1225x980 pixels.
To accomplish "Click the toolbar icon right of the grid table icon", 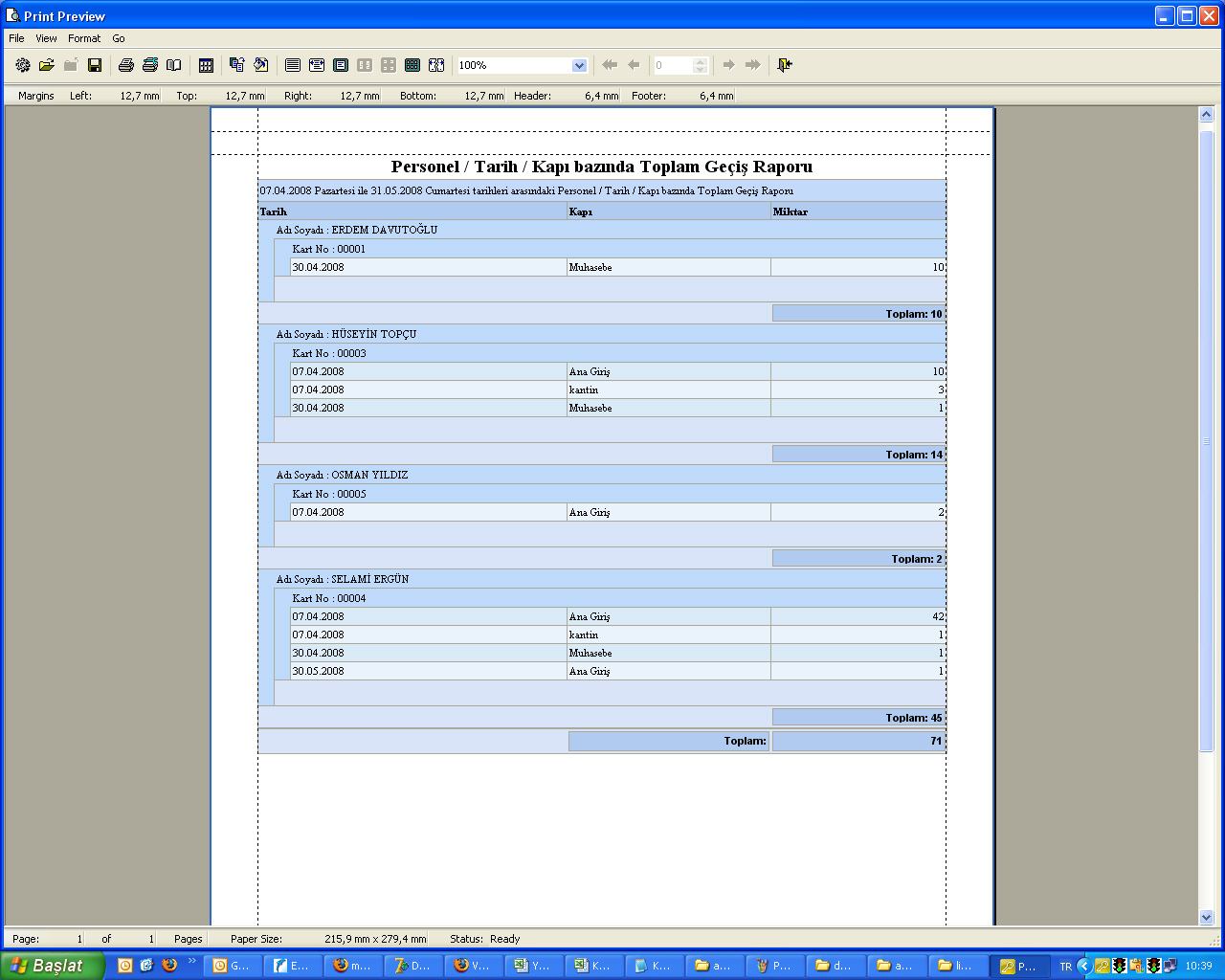I will coord(236,65).
